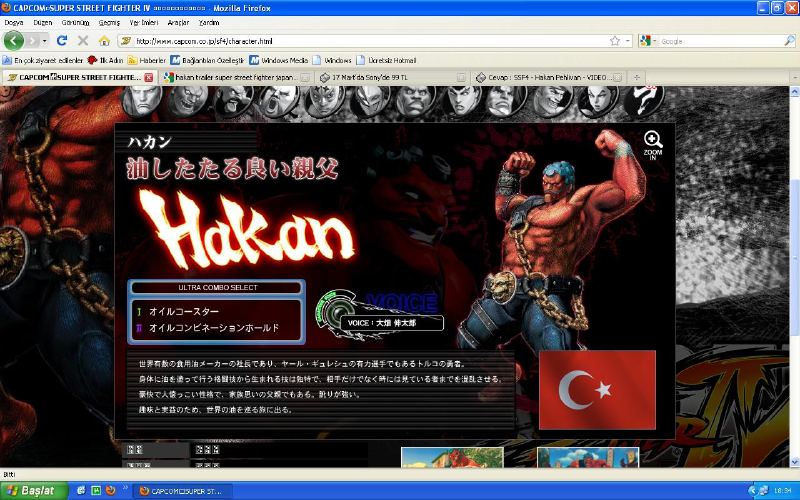The width and height of the screenshot is (800, 500).
Task: Click the ZOOM IN magnifier icon
Action: click(x=653, y=145)
